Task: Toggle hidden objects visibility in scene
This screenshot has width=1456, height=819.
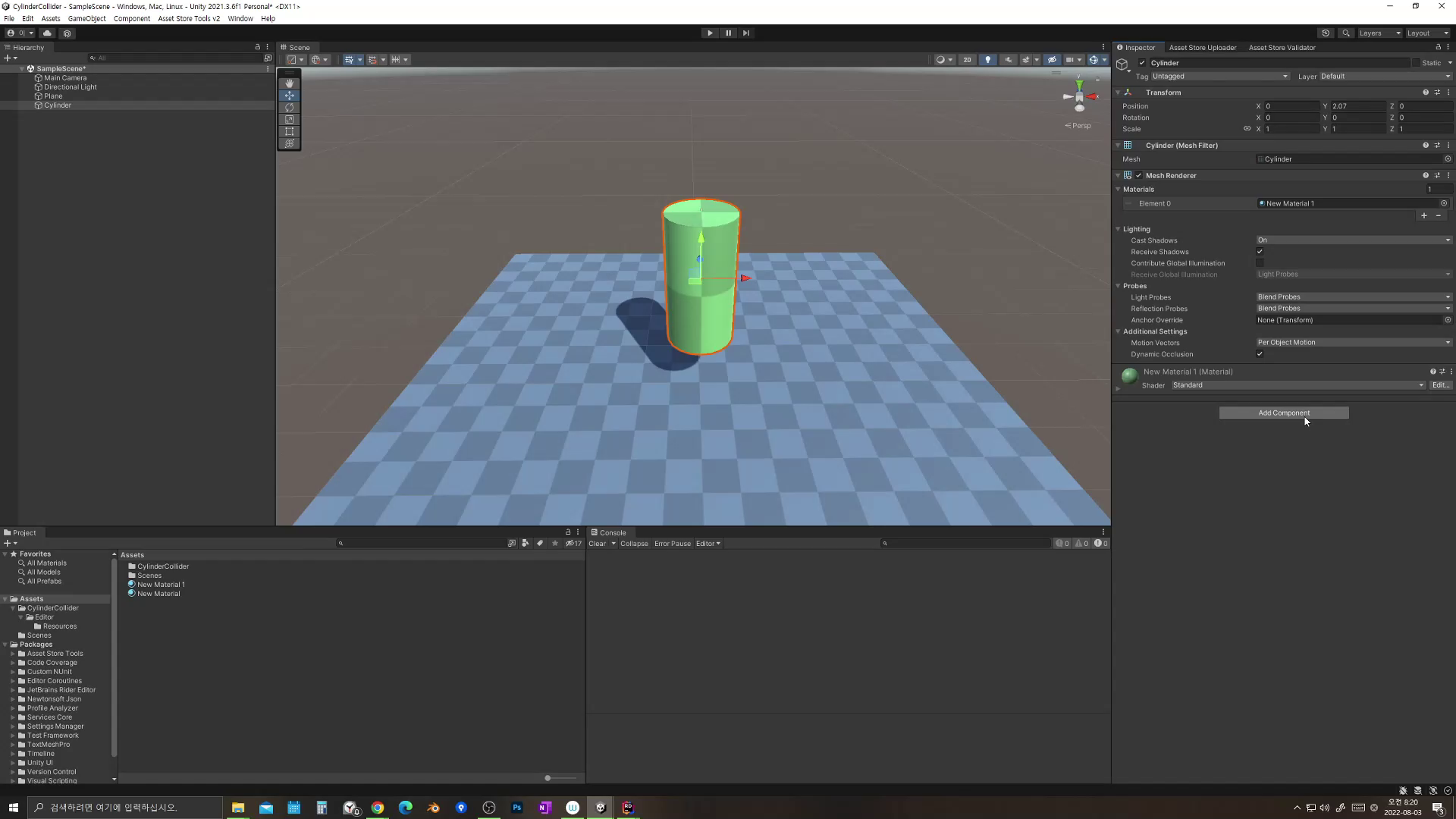Action: (1052, 60)
